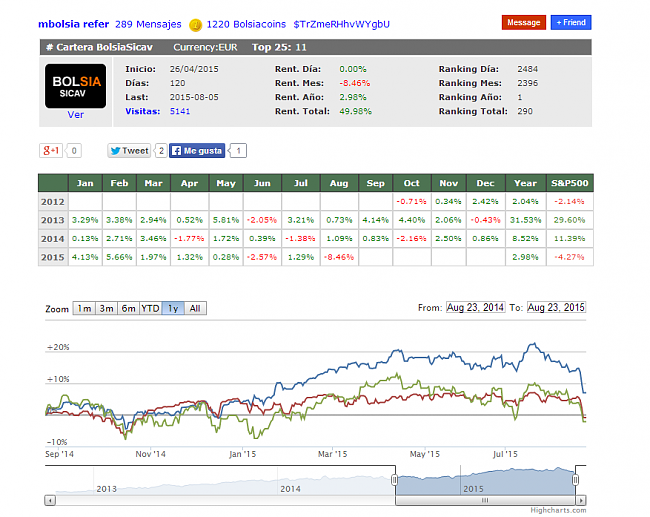The width and height of the screenshot is (650, 517).
Task: Click the Rent. Total value 49.98%
Action: pyautogui.click(x=355, y=111)
